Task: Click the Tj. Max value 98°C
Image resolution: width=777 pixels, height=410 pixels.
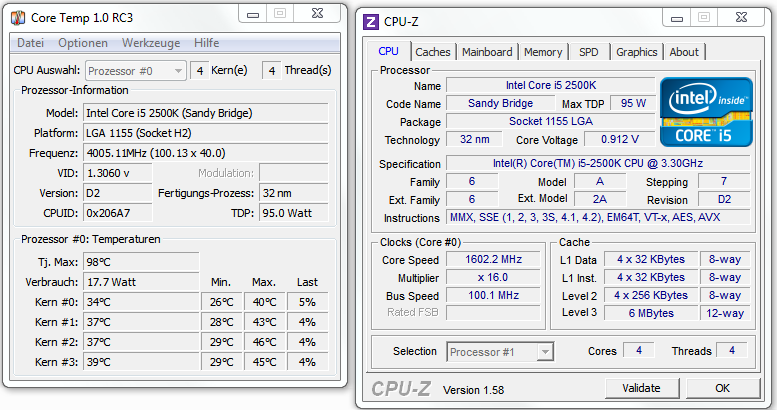Action: point(141,262)
